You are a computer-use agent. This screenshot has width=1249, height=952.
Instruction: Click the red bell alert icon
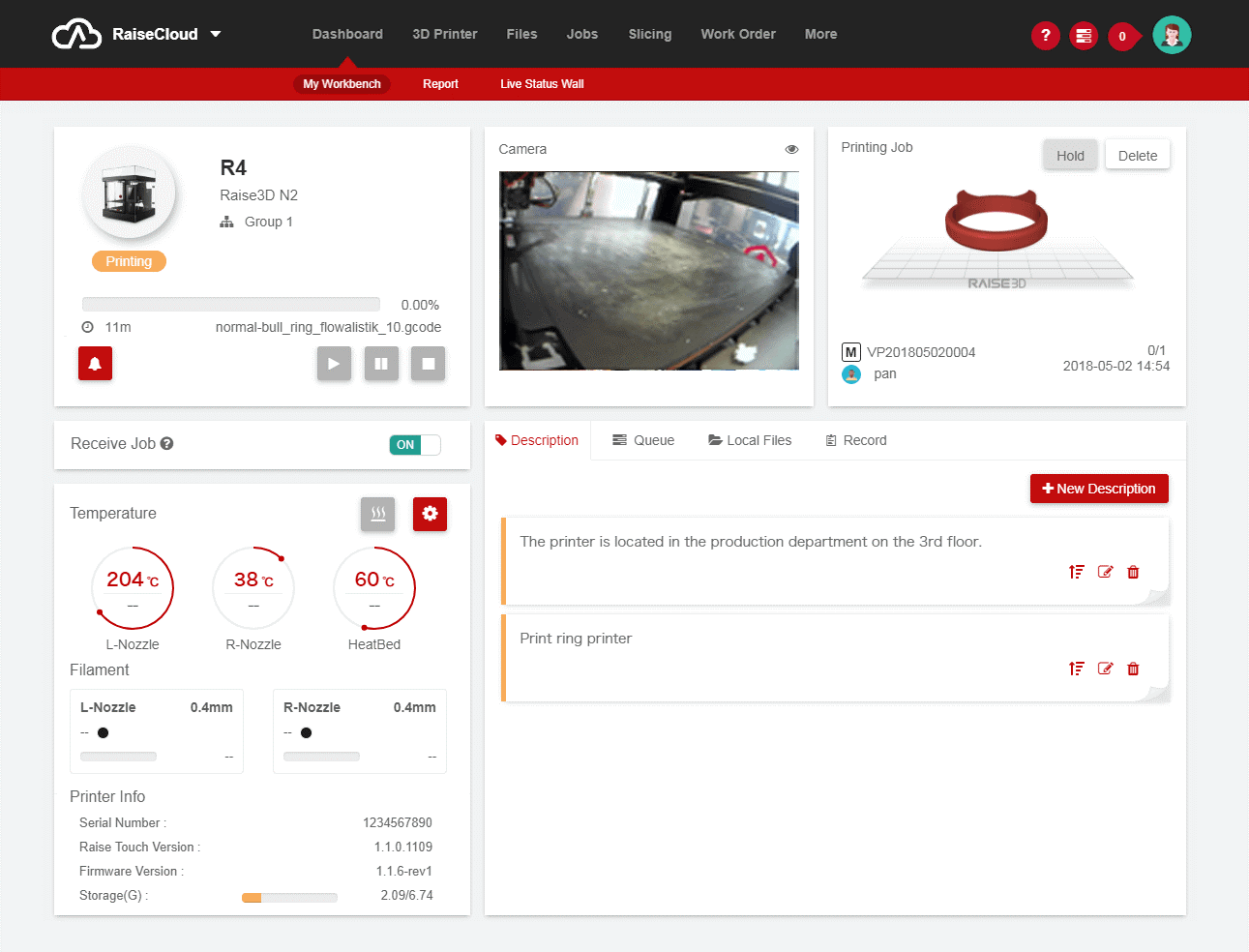coord(95,364)
